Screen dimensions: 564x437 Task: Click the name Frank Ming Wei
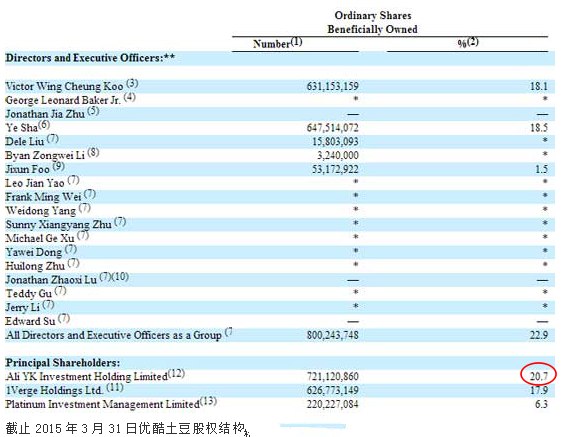(43, 197)
